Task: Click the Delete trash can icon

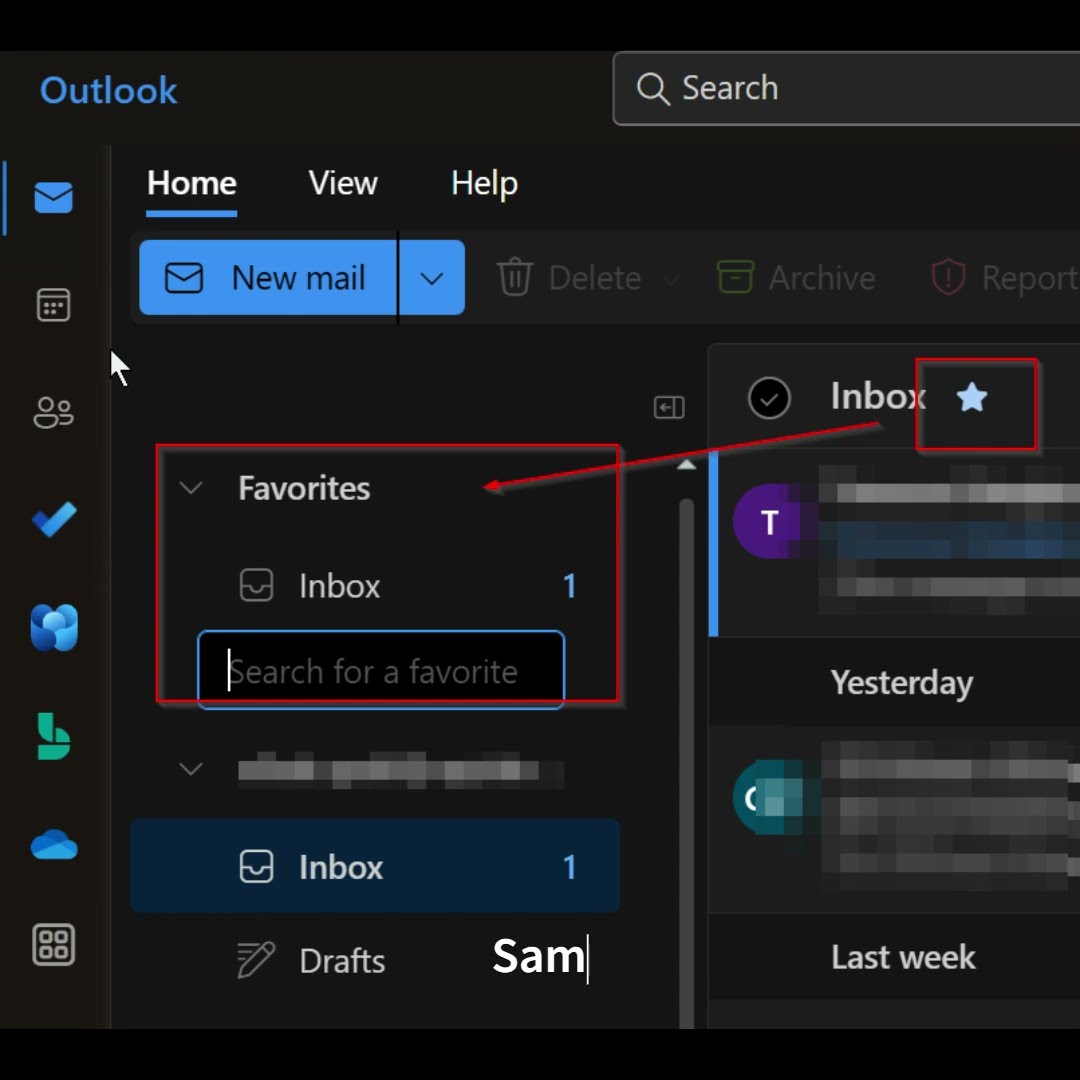Action: [x=515, y=276]
